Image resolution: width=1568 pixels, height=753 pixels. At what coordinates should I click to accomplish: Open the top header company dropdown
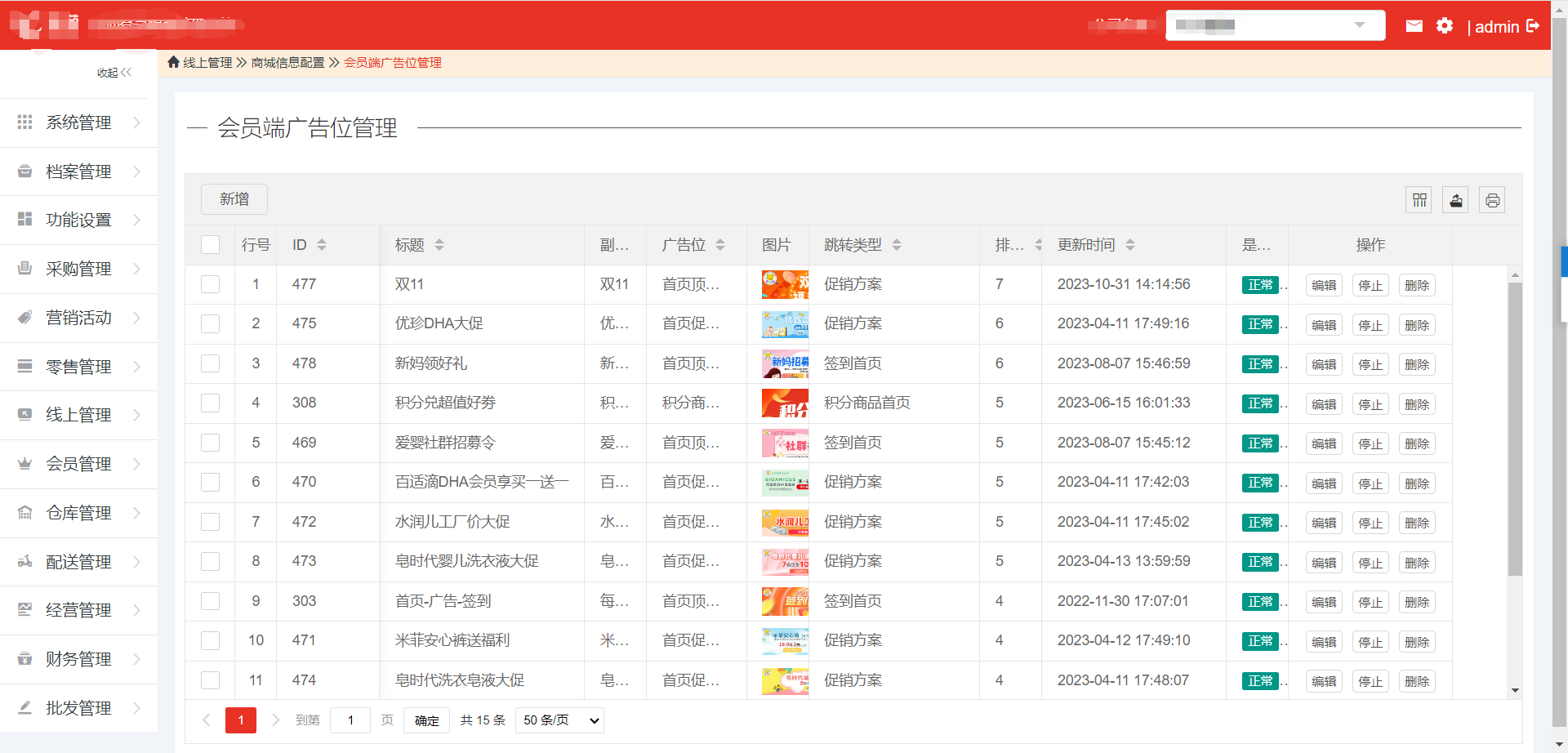point(1275,25)
